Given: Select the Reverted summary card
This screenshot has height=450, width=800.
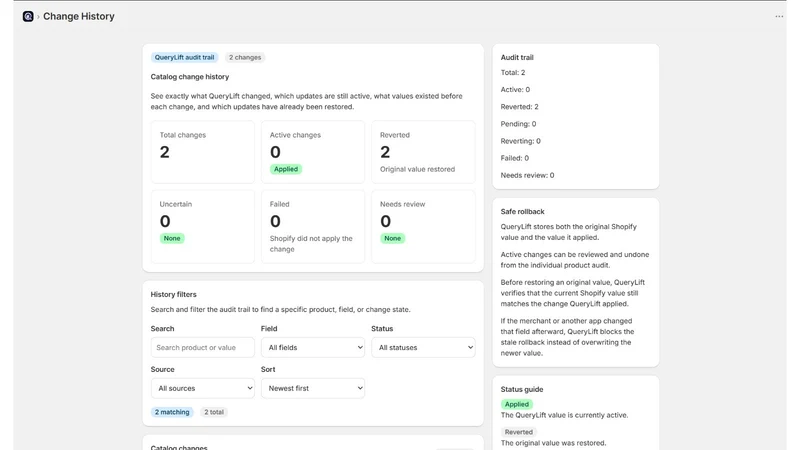Looking at the screenshot, I should coord(423,152).
